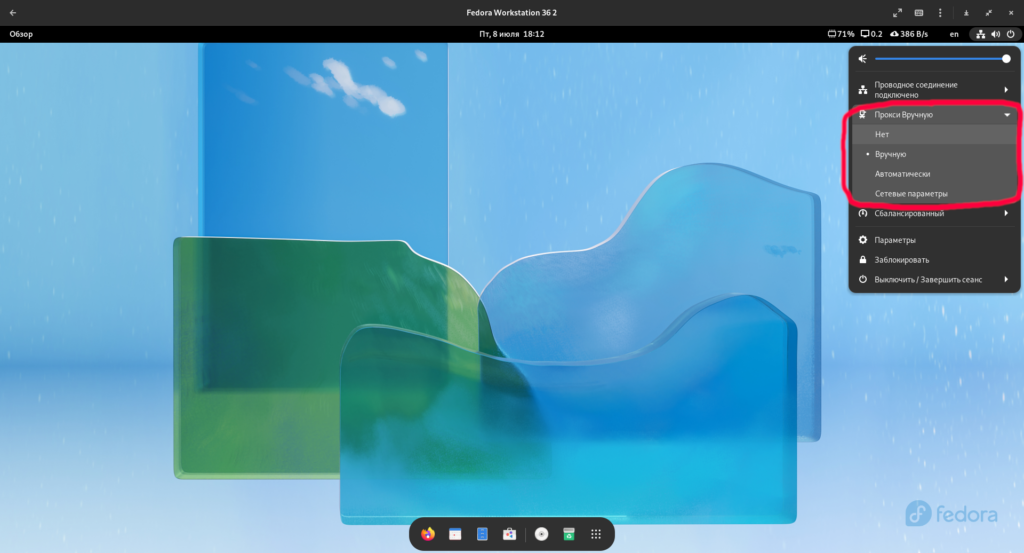Open GNOME Software from the dock
Screen dimensions: 1024x553
click(x=508, y=534)
